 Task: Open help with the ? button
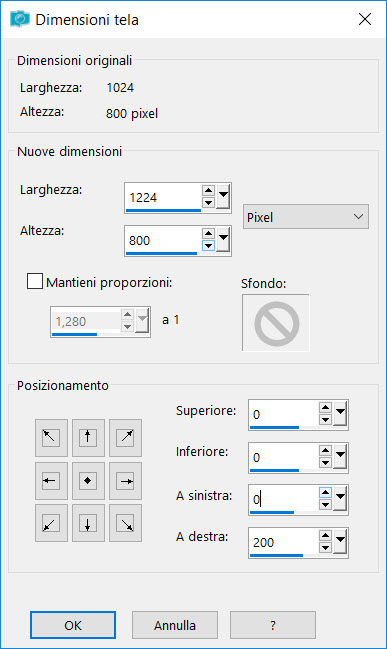(273, 625)
